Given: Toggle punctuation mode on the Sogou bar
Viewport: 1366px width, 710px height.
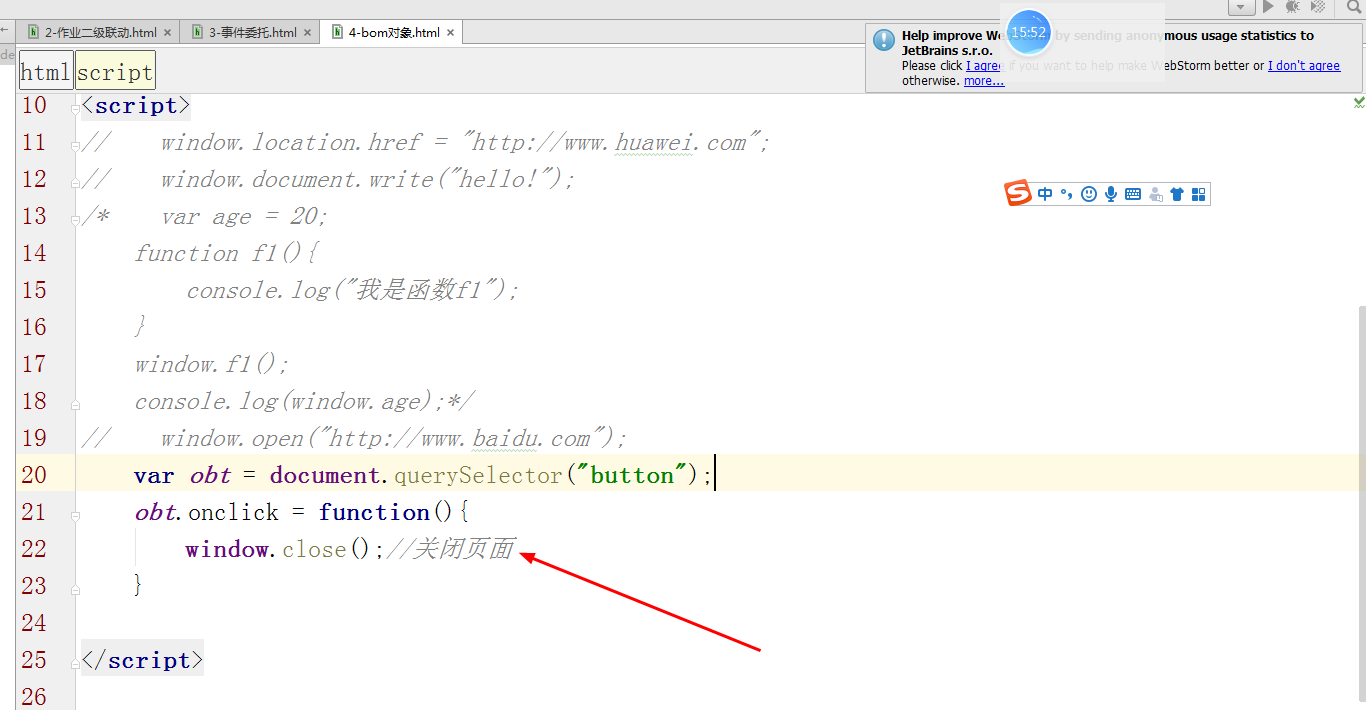Looking at the screenshot, I should point(1066,194).
